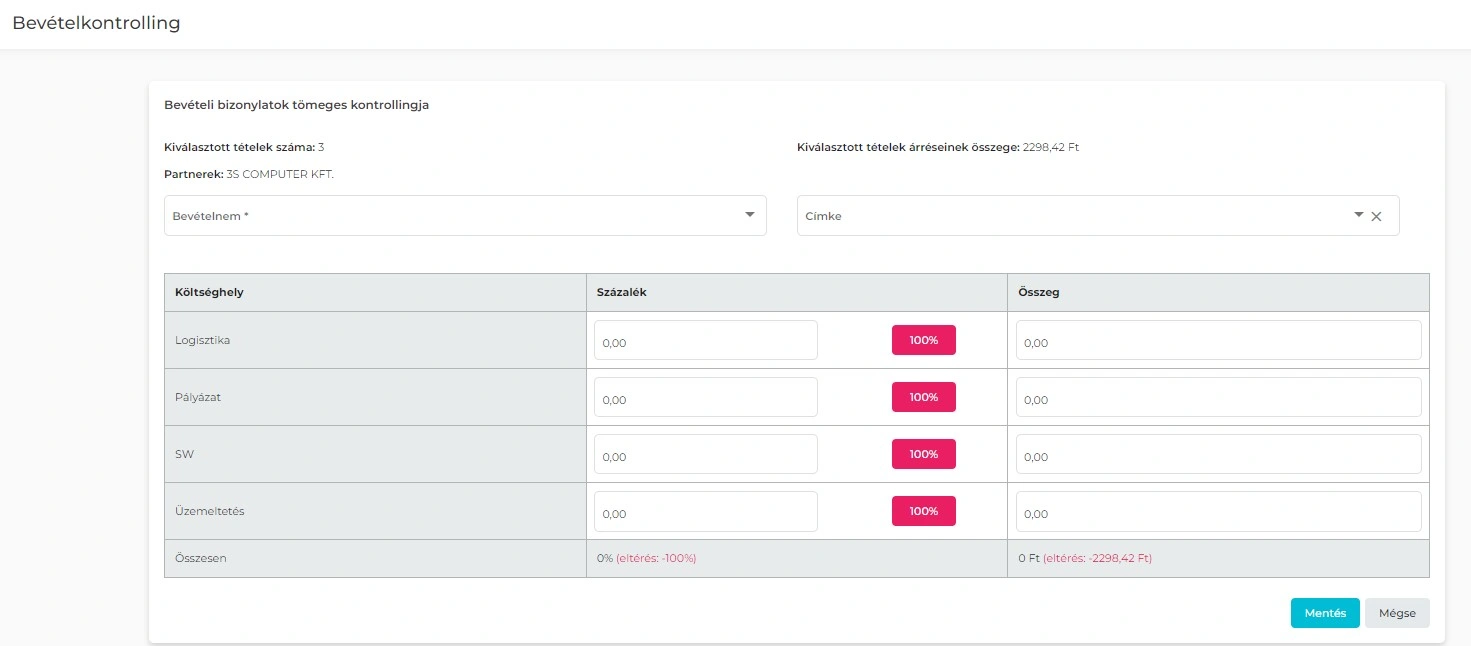Viewport: 1471px width, 646px height.
Task: Click 100% button for Pályázat row
Action: coord(923,397)
